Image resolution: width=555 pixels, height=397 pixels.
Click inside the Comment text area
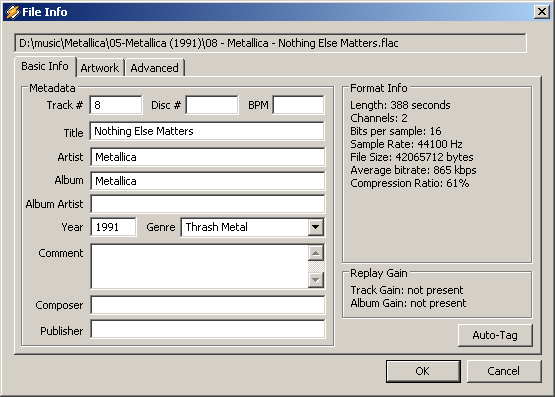point(200,266)
